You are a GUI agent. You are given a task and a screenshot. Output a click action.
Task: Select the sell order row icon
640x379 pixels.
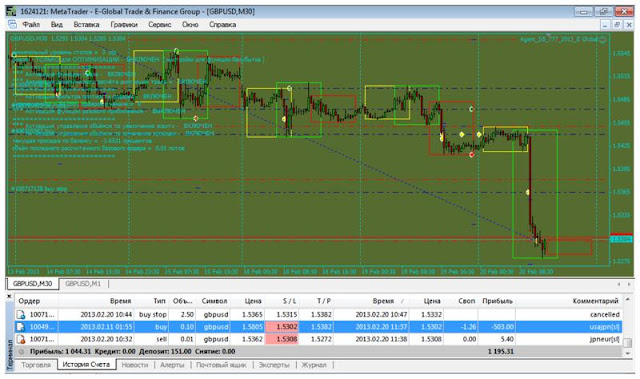point(21,339)
